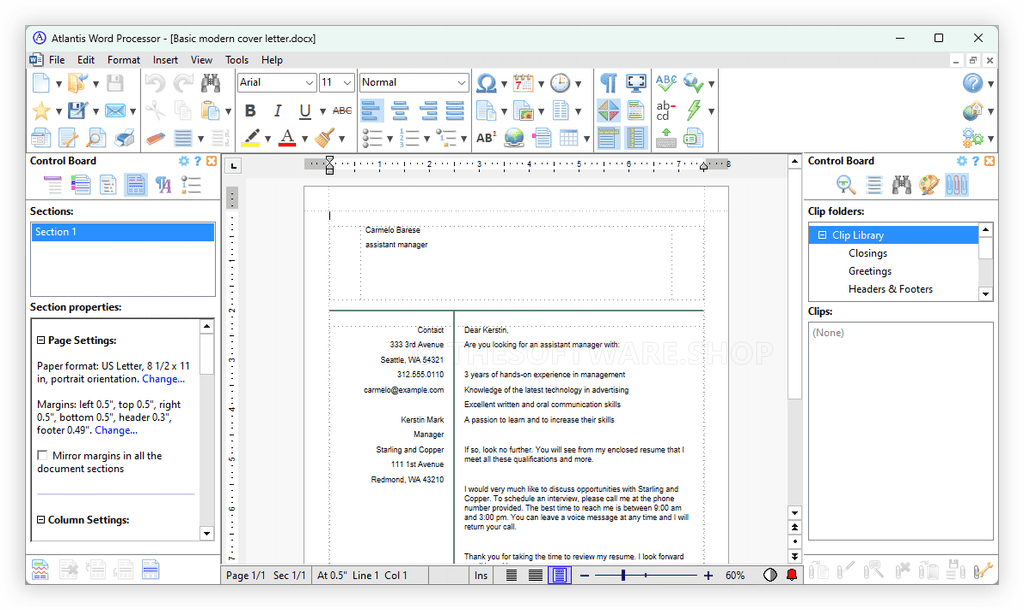Click the Undo arrow icon
The image size is (1024, 610).
155,83
